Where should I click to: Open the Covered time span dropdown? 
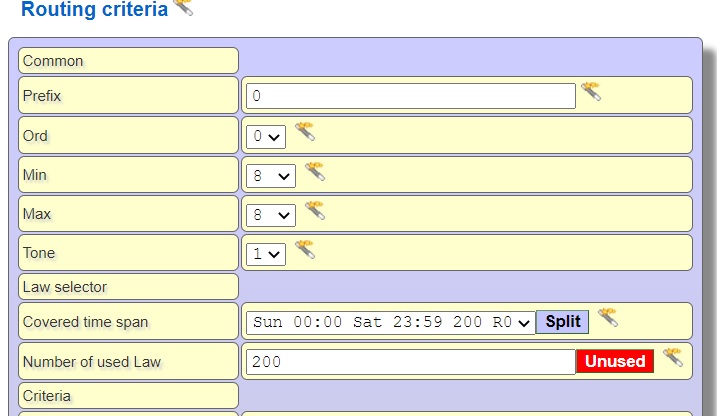(x=390, y=322)
